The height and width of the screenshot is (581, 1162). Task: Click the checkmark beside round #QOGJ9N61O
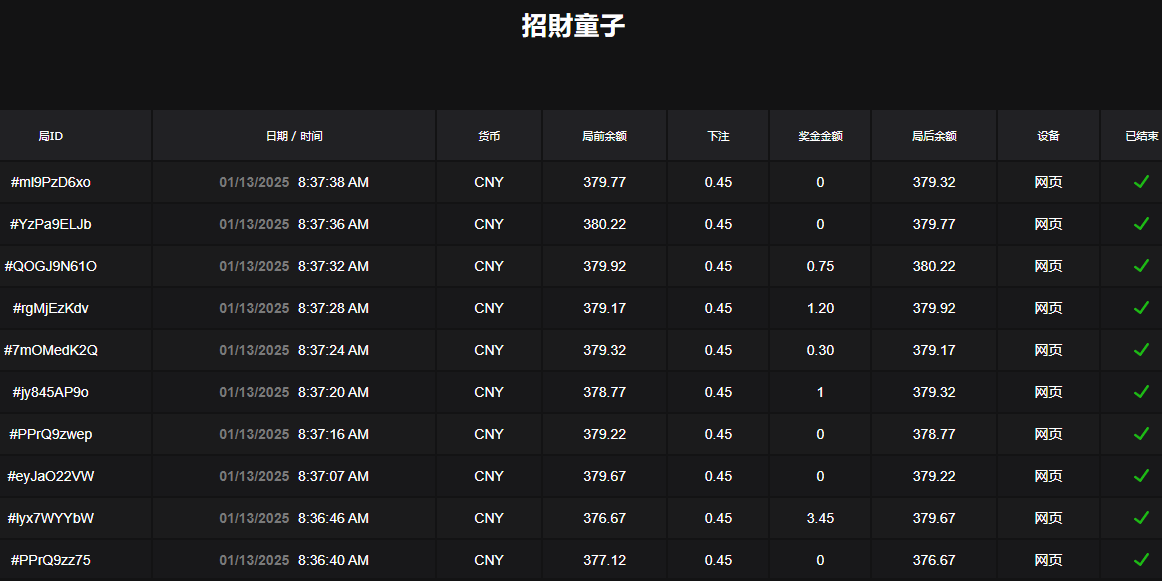(1139, 266)
